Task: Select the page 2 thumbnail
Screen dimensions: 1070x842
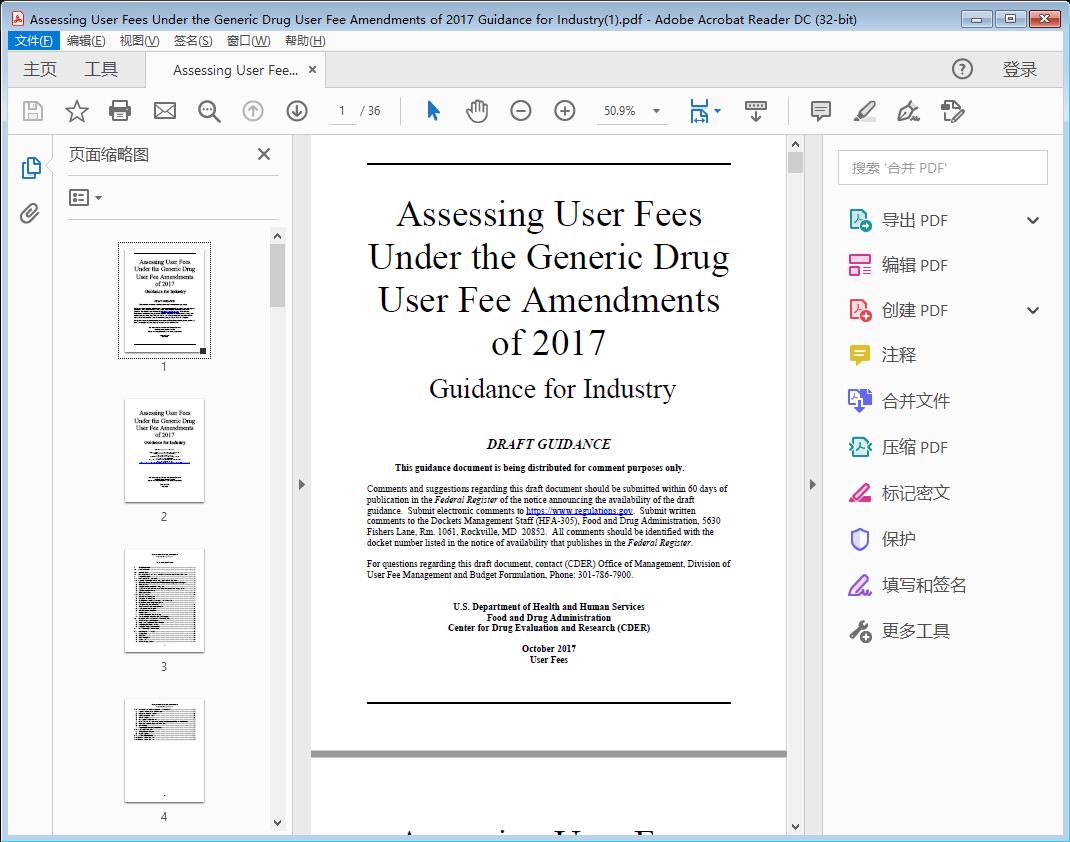Action: 164,451
